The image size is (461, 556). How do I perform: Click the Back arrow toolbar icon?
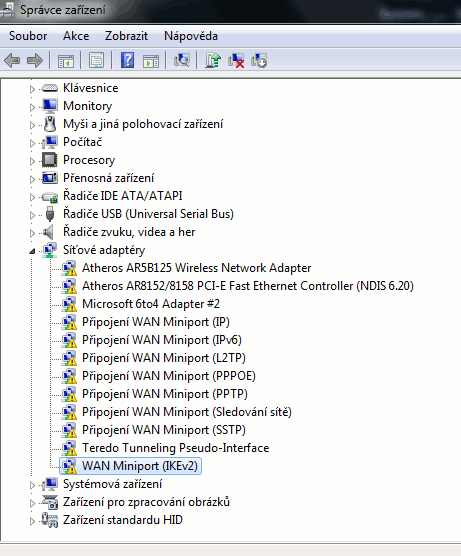[x=12, y=61]
